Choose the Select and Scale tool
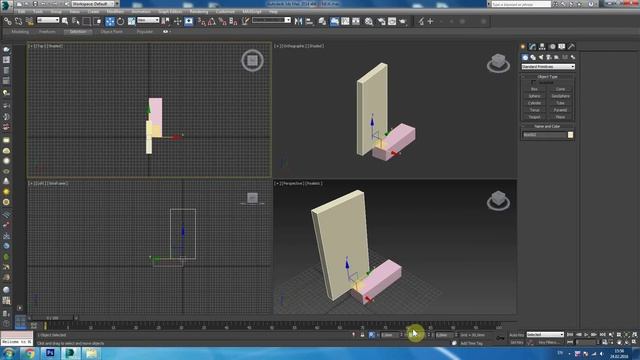This screenshot has width=640, height=360. point(131,21)
